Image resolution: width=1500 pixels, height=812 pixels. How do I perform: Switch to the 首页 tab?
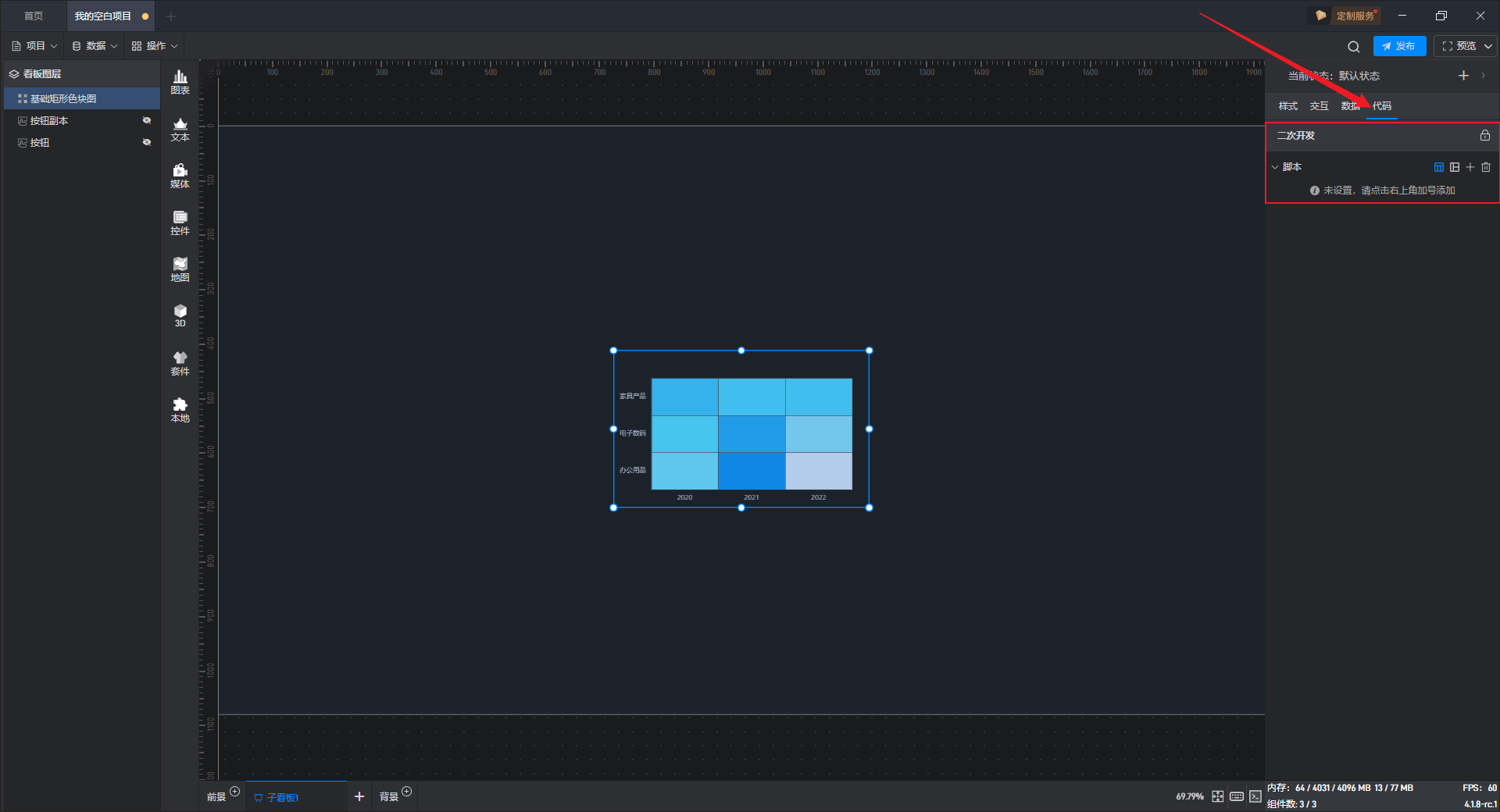(x=34, y=16)
